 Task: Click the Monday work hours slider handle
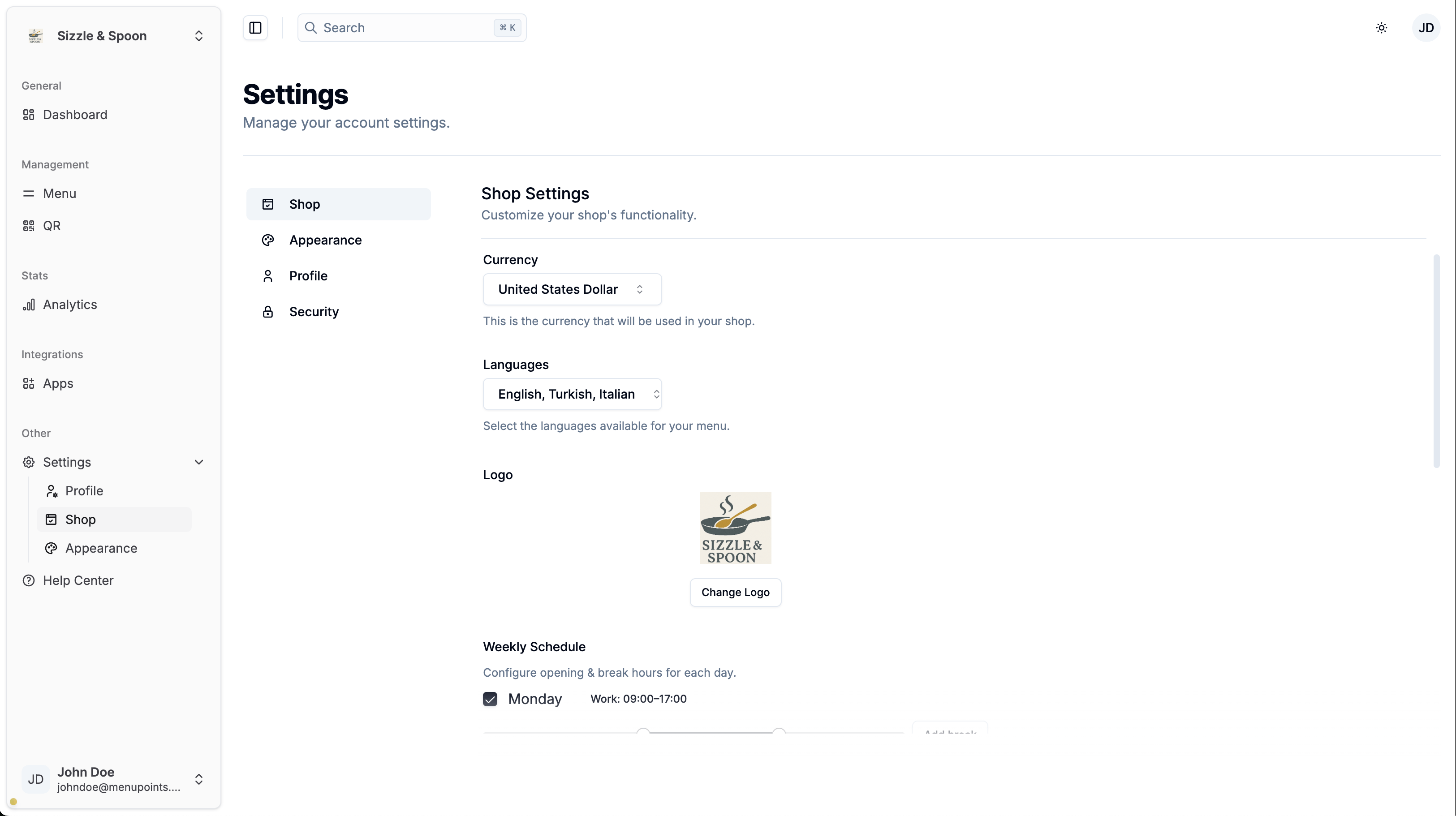(x=642, y=732)
